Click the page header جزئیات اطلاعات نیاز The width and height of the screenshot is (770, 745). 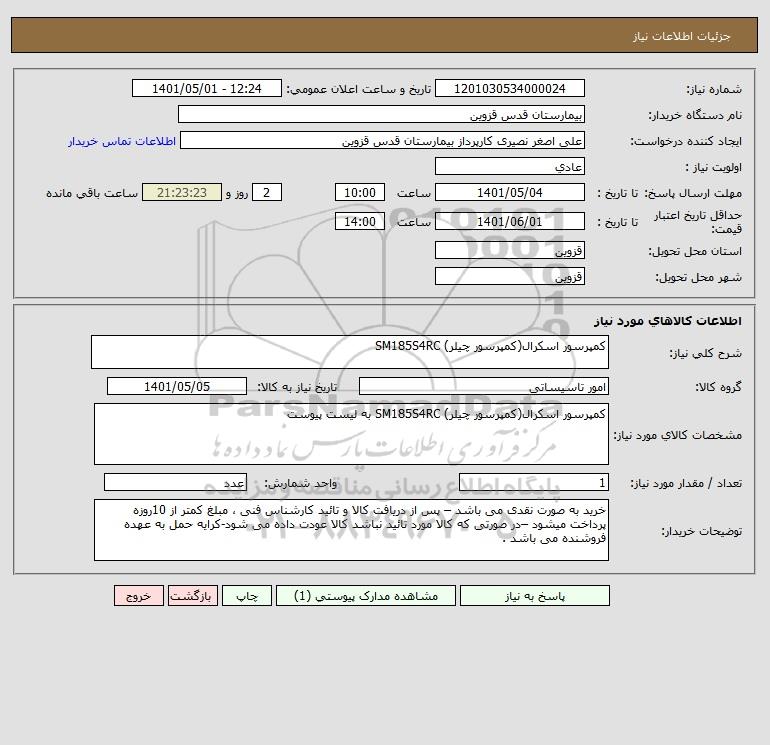(682, 36)
